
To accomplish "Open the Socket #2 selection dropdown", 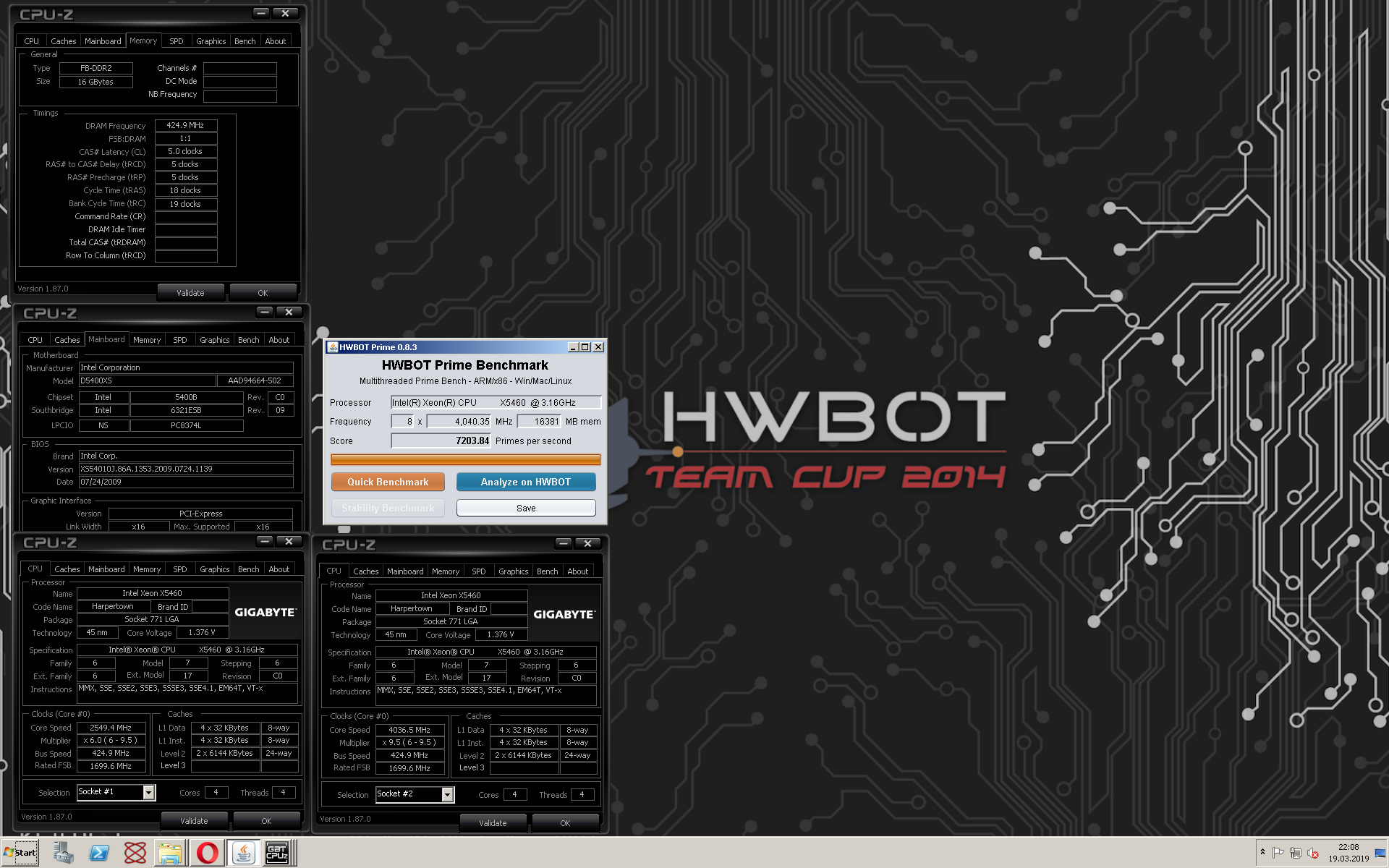I will pyautogui.click(x=447, y=794).
